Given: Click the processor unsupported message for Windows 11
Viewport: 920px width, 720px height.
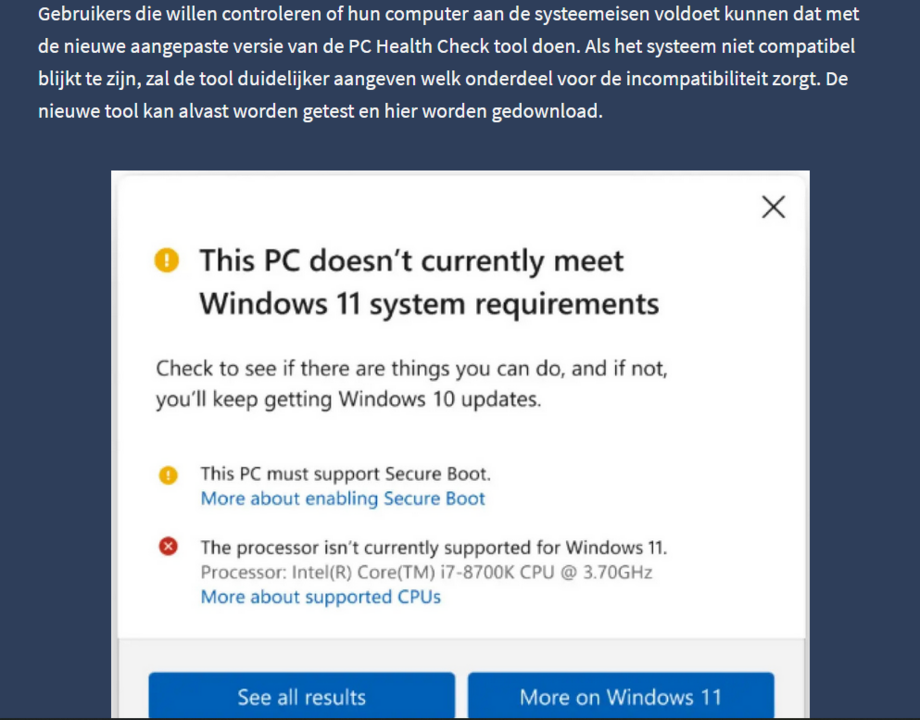Looking at the screenshot, I should click(433, 547).
